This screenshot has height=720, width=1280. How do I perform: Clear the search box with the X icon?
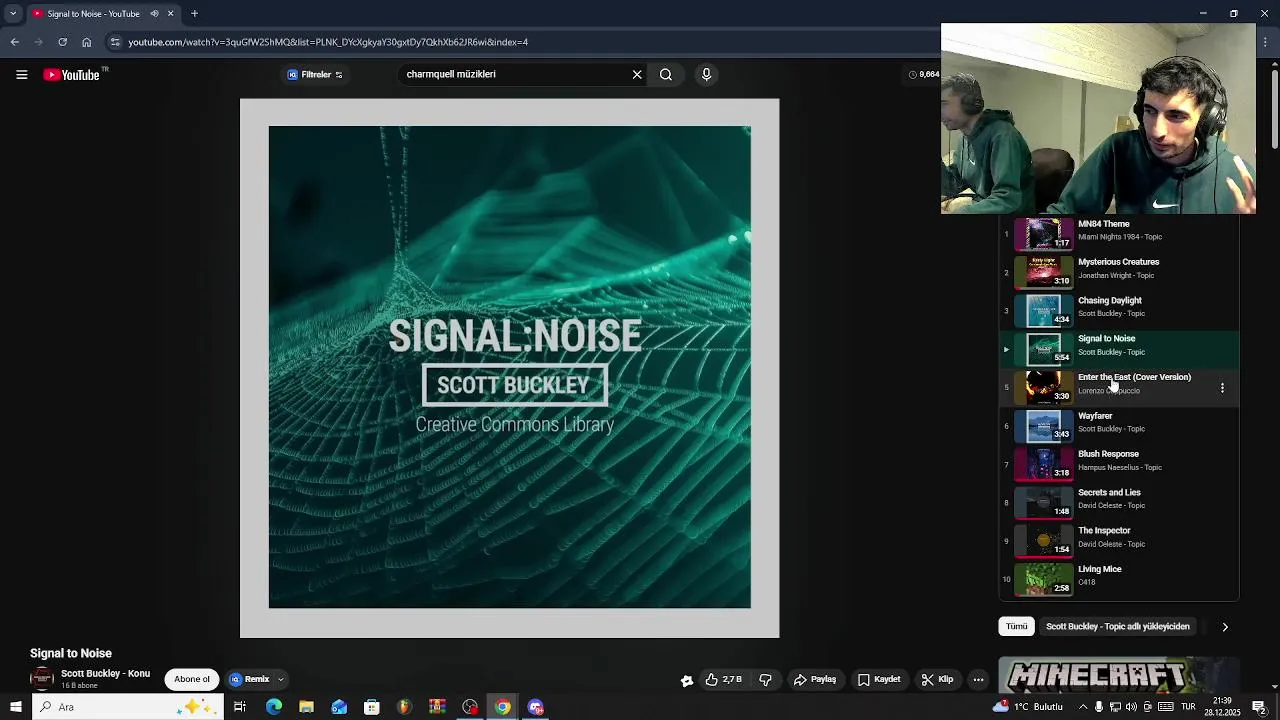click(x=637, y=74)
